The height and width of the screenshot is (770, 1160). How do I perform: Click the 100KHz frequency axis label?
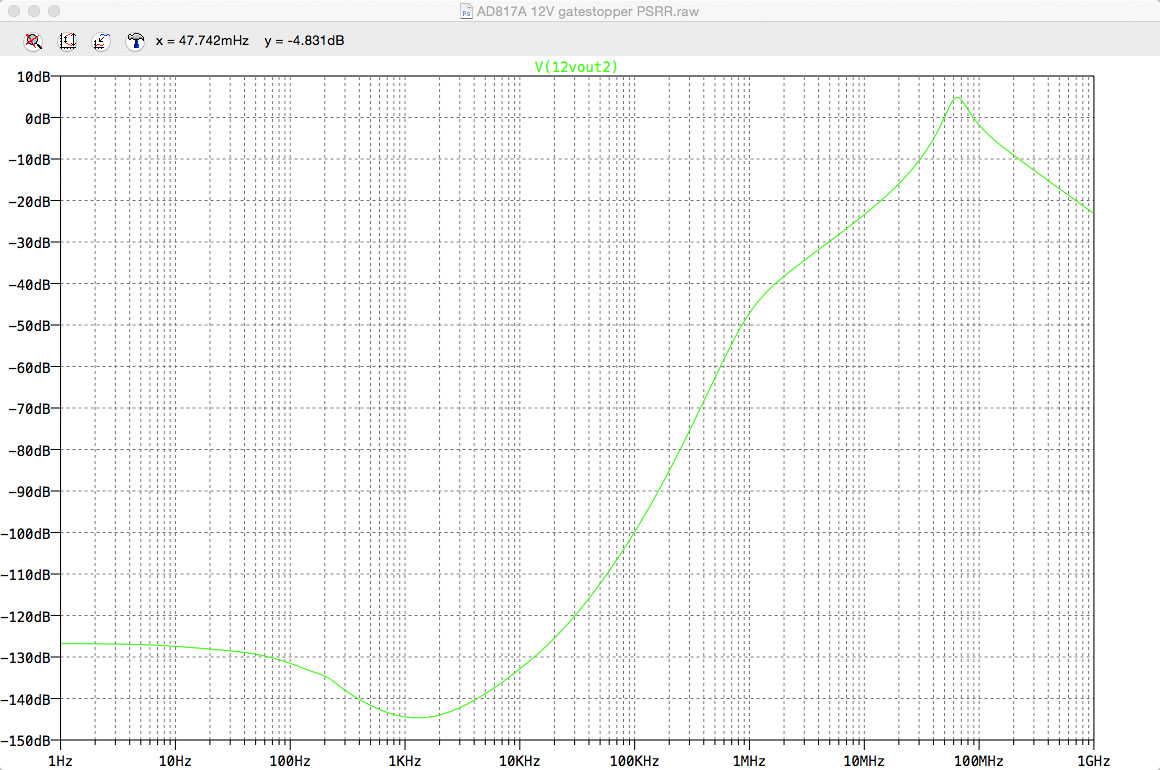coord(634,760)
